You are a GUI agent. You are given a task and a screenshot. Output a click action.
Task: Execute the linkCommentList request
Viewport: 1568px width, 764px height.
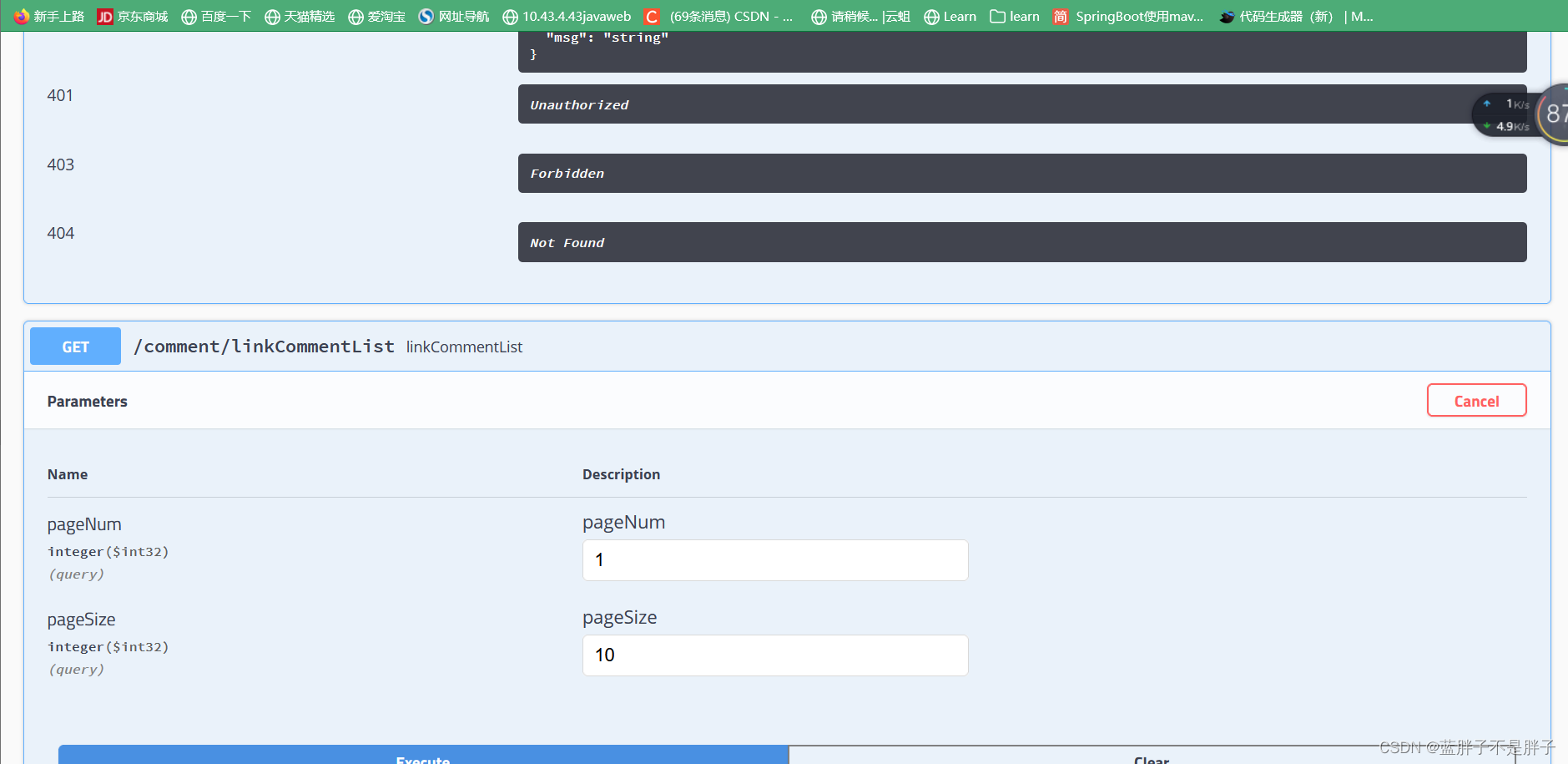click(423, 755)
